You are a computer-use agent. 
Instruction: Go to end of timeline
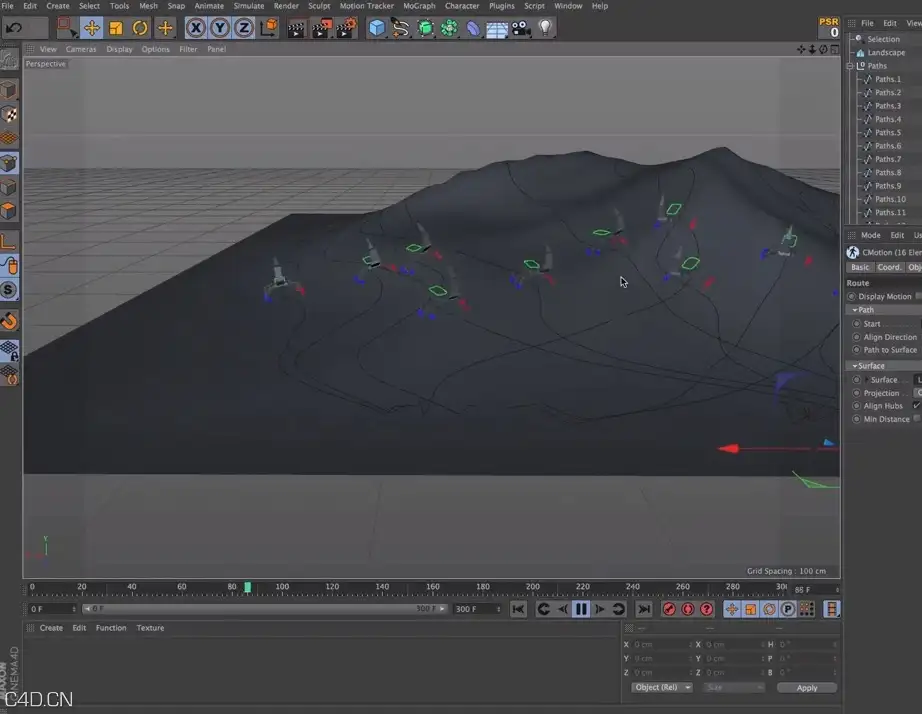pyautogui.click(x=644, y=609)
